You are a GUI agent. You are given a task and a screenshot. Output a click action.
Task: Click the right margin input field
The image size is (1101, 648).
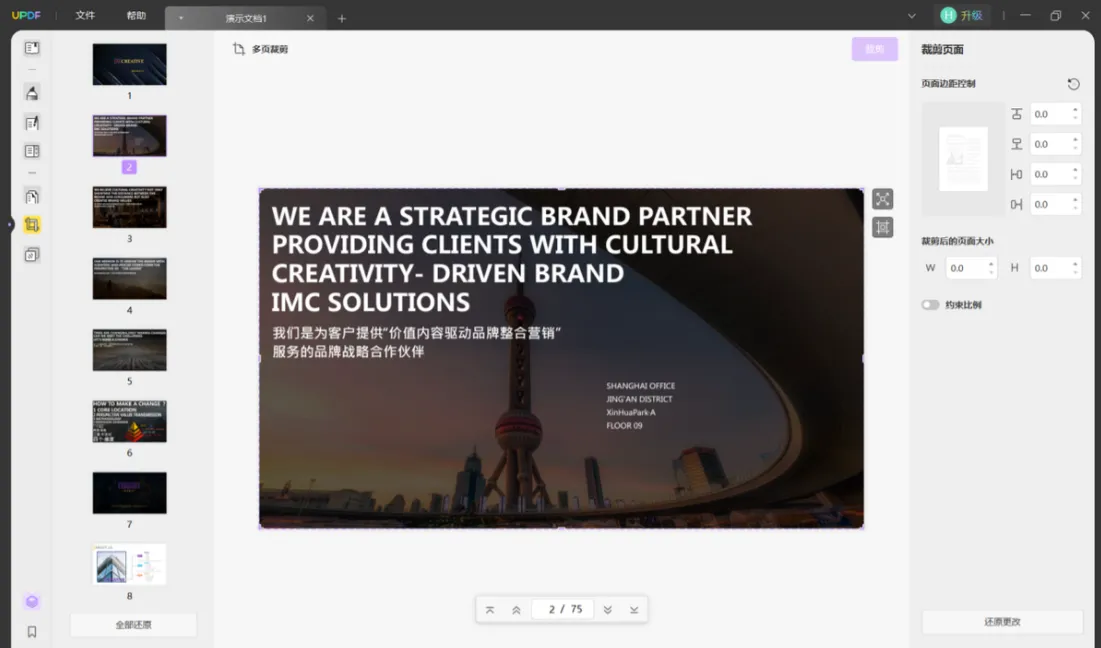[x=1055, y=204]
